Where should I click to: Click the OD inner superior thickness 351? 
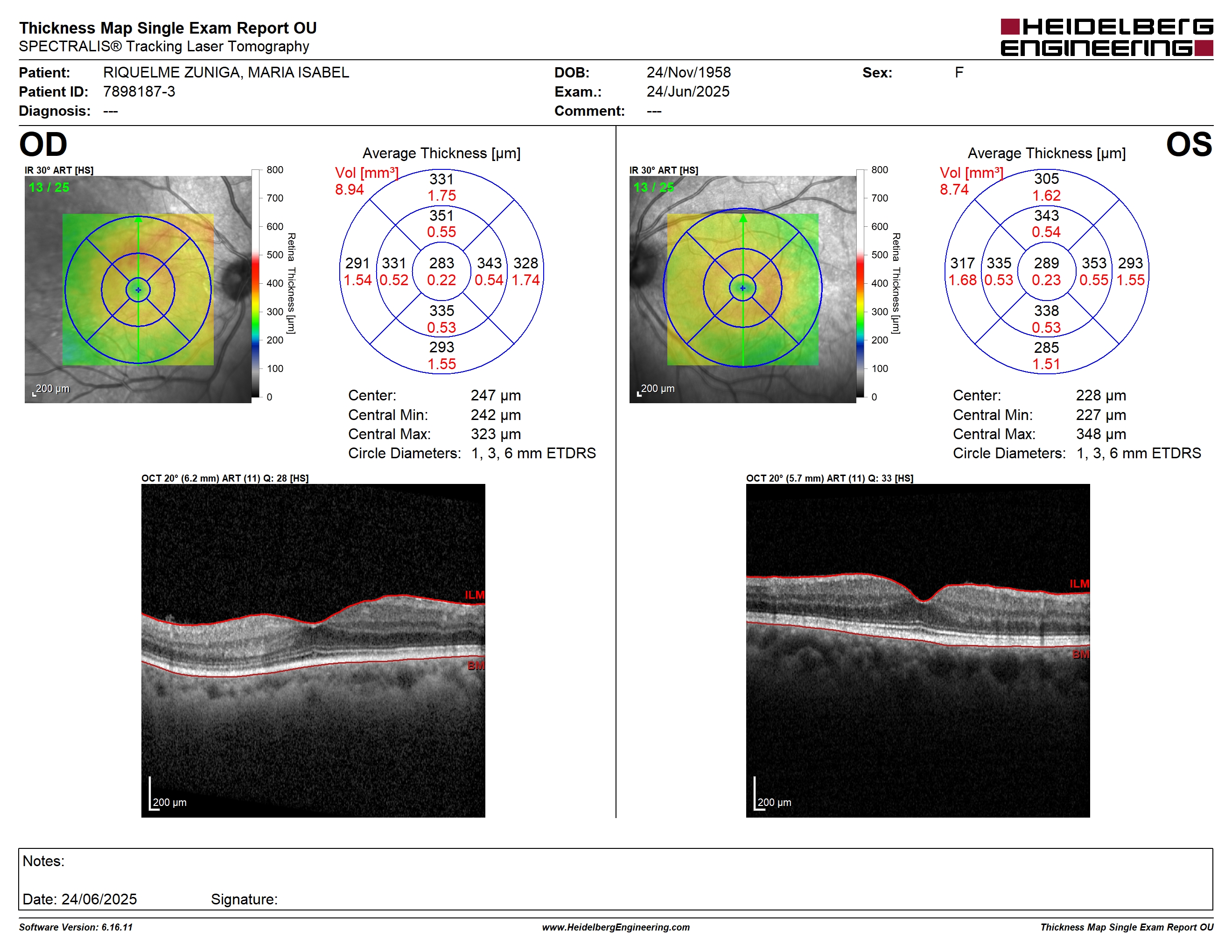pos(441,216)
